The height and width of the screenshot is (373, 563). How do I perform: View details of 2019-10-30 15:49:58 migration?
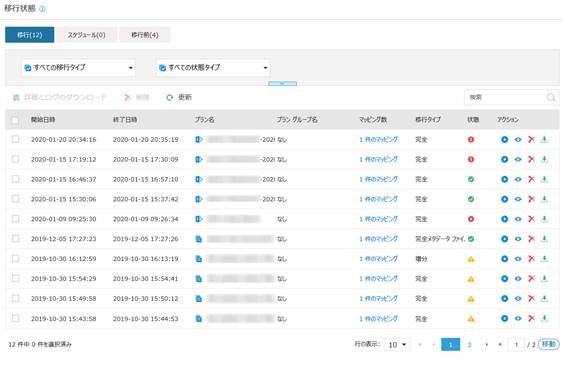(518, 298)
